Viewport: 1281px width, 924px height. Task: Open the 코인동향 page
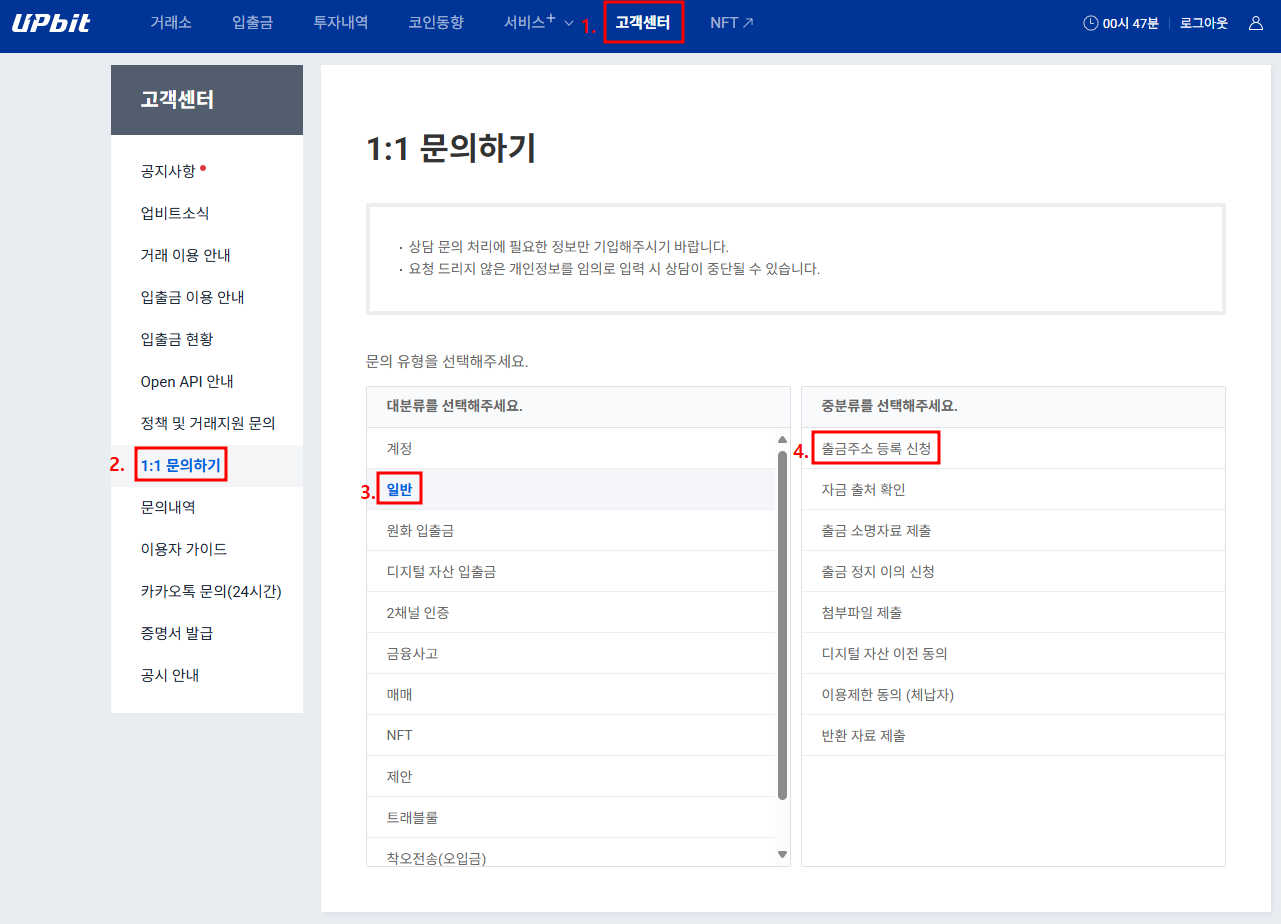pyautogui.click(x=435, y=22)
